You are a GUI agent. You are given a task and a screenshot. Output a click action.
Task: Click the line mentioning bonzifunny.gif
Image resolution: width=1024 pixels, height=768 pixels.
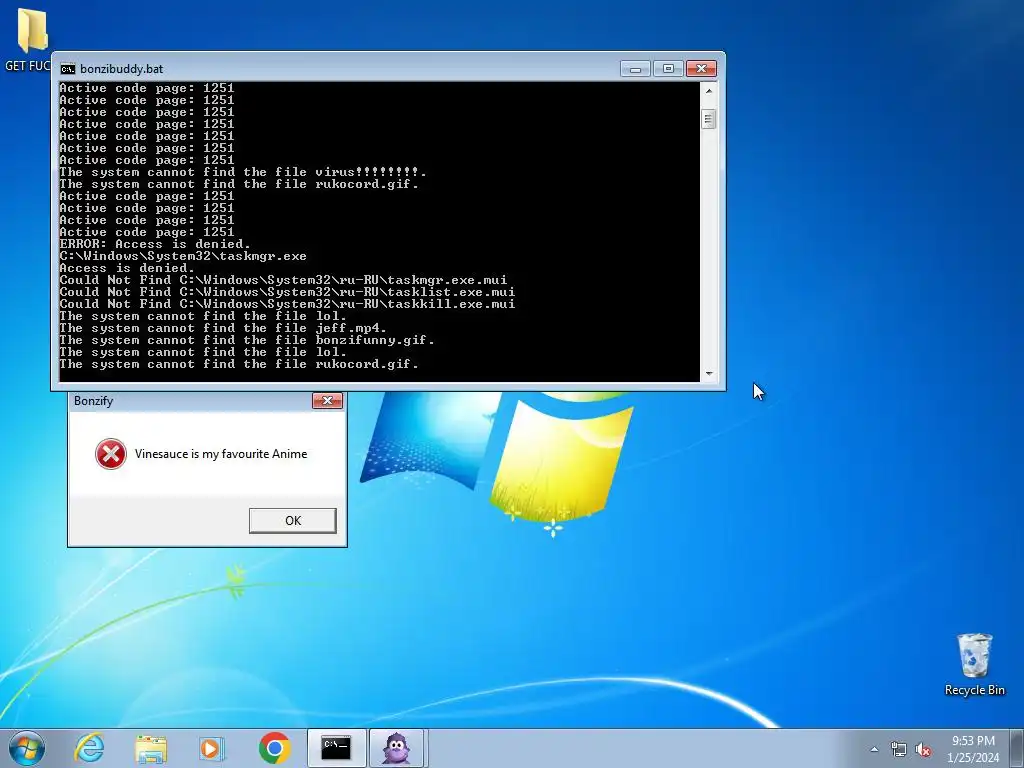[x=247, y=340]
